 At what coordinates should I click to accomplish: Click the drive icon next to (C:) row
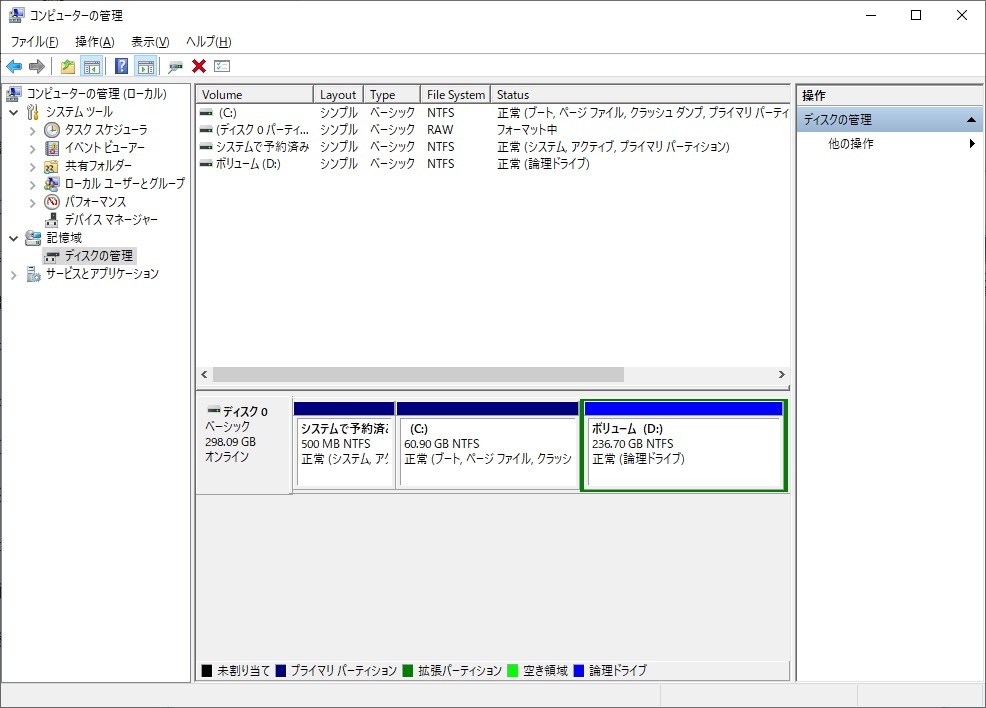(x=206, y=113)
